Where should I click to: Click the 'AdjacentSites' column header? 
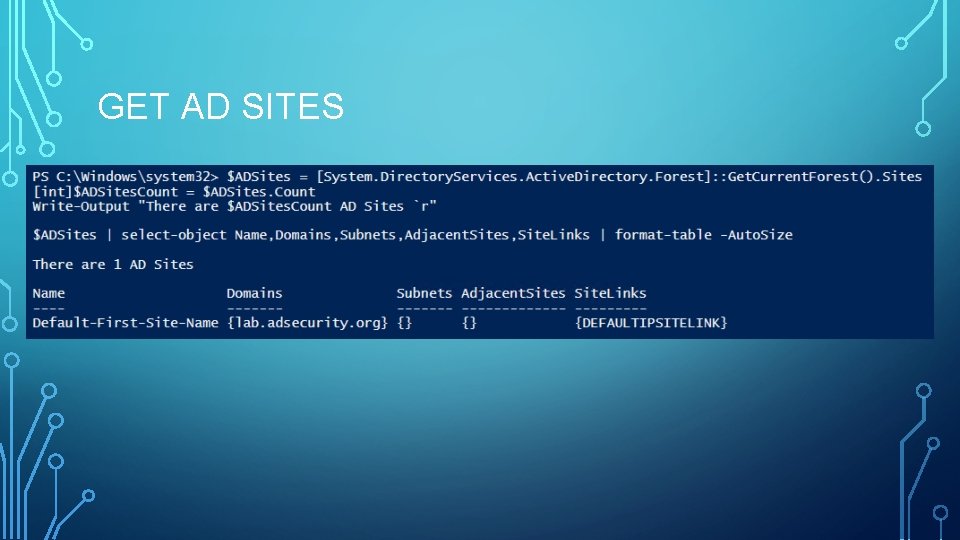pyautogui.click(x=513, y=293)
